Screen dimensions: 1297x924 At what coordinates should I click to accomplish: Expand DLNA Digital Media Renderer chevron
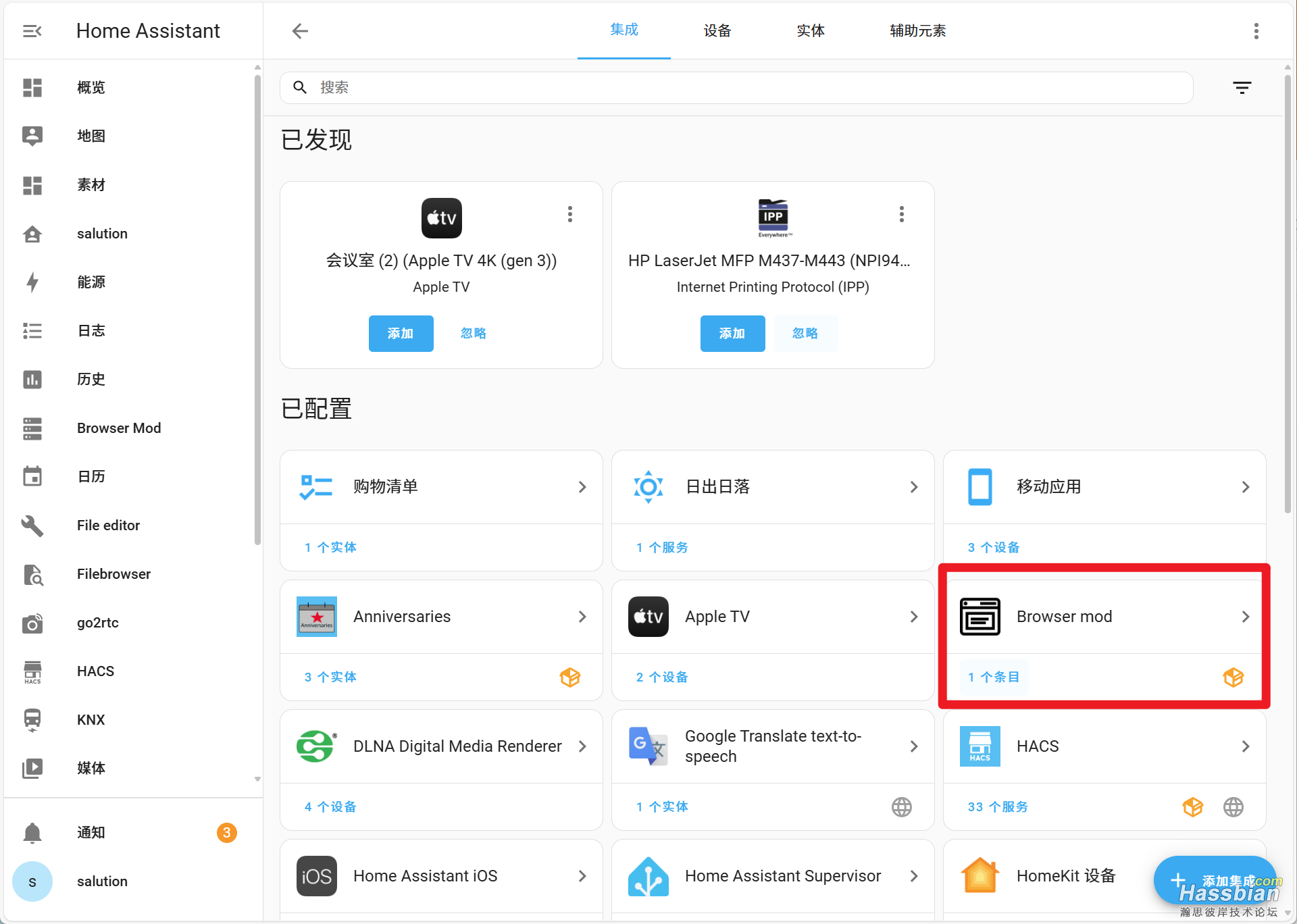[x=582, y=746]
